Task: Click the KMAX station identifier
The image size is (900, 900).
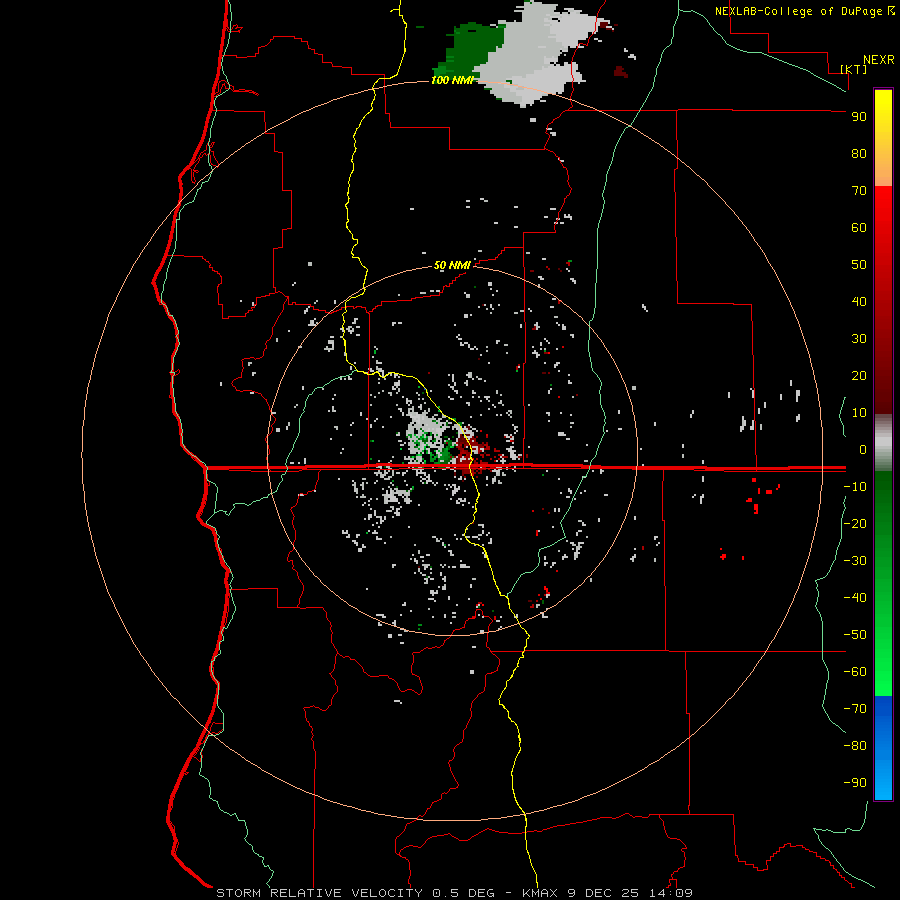Action: click(x=540, y=893)
